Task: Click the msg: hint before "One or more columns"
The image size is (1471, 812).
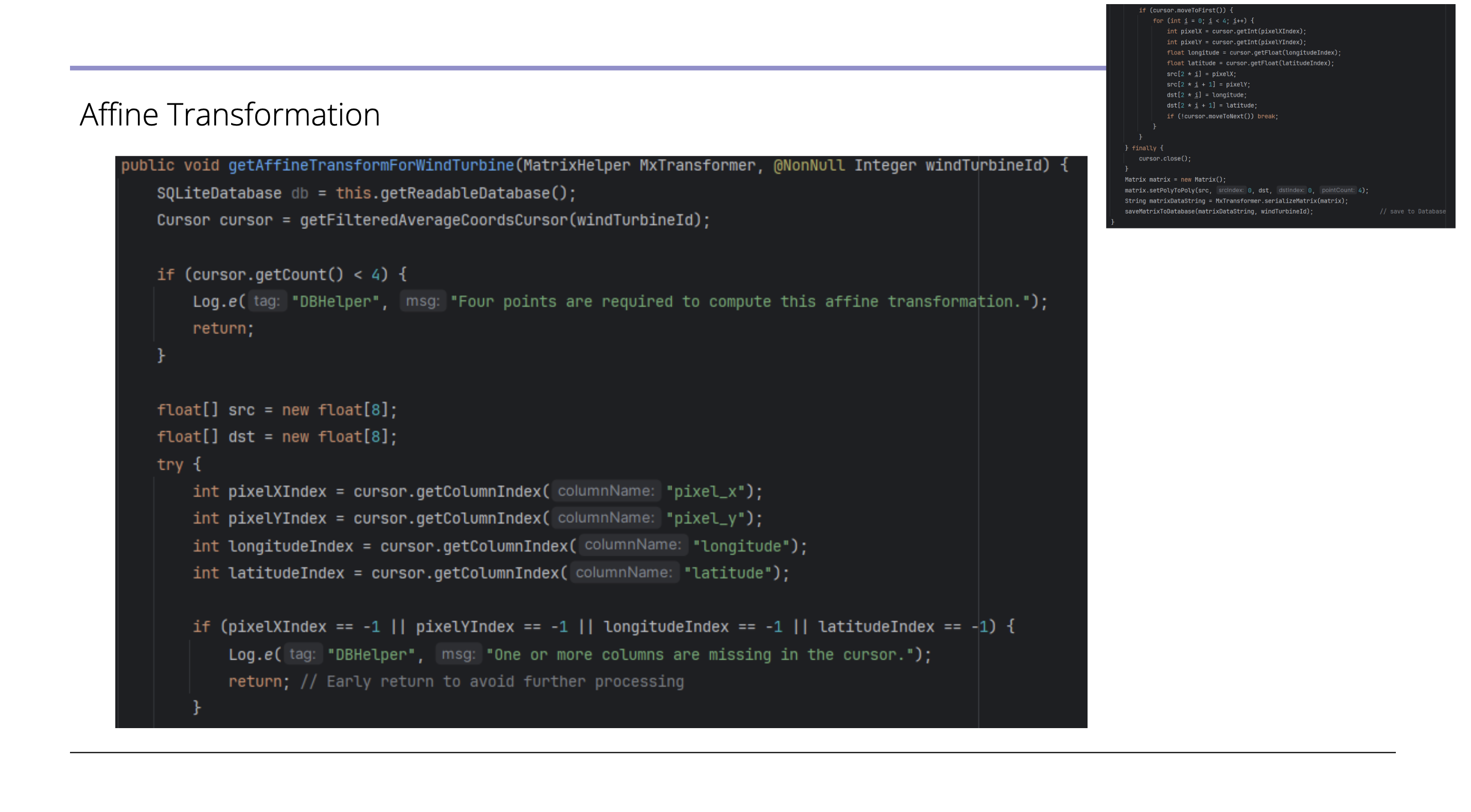Action: coord(459,654)
